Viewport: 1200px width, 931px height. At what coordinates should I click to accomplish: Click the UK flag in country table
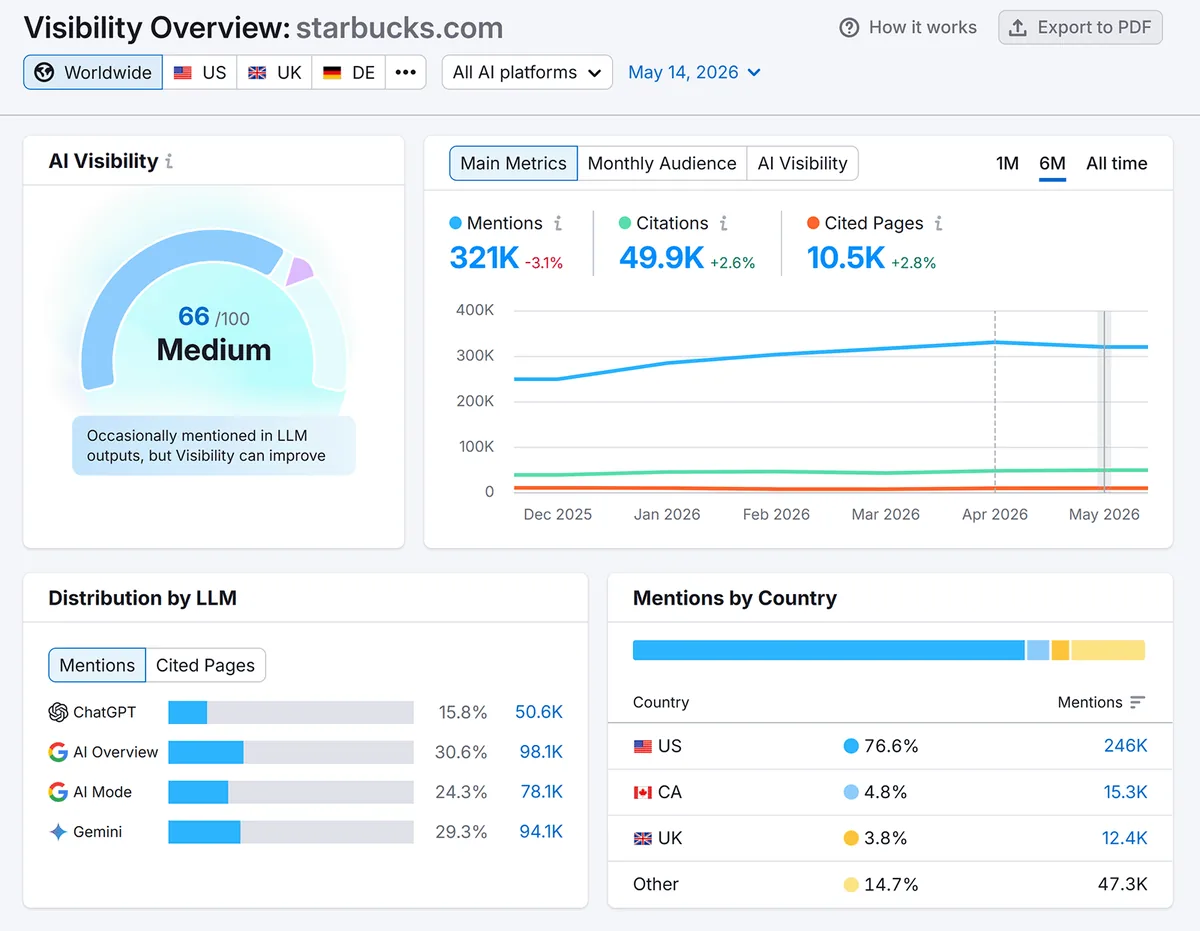coord(642,838)
